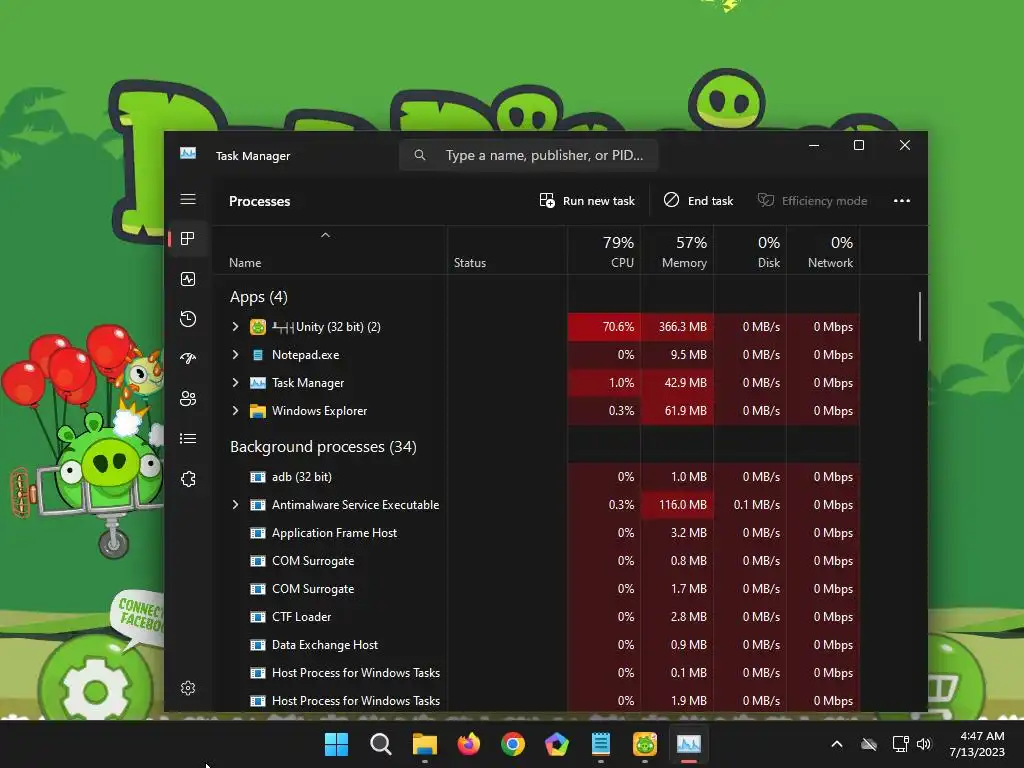Open the Task Manager navigation hamburger menu

[x=188, y=199]
